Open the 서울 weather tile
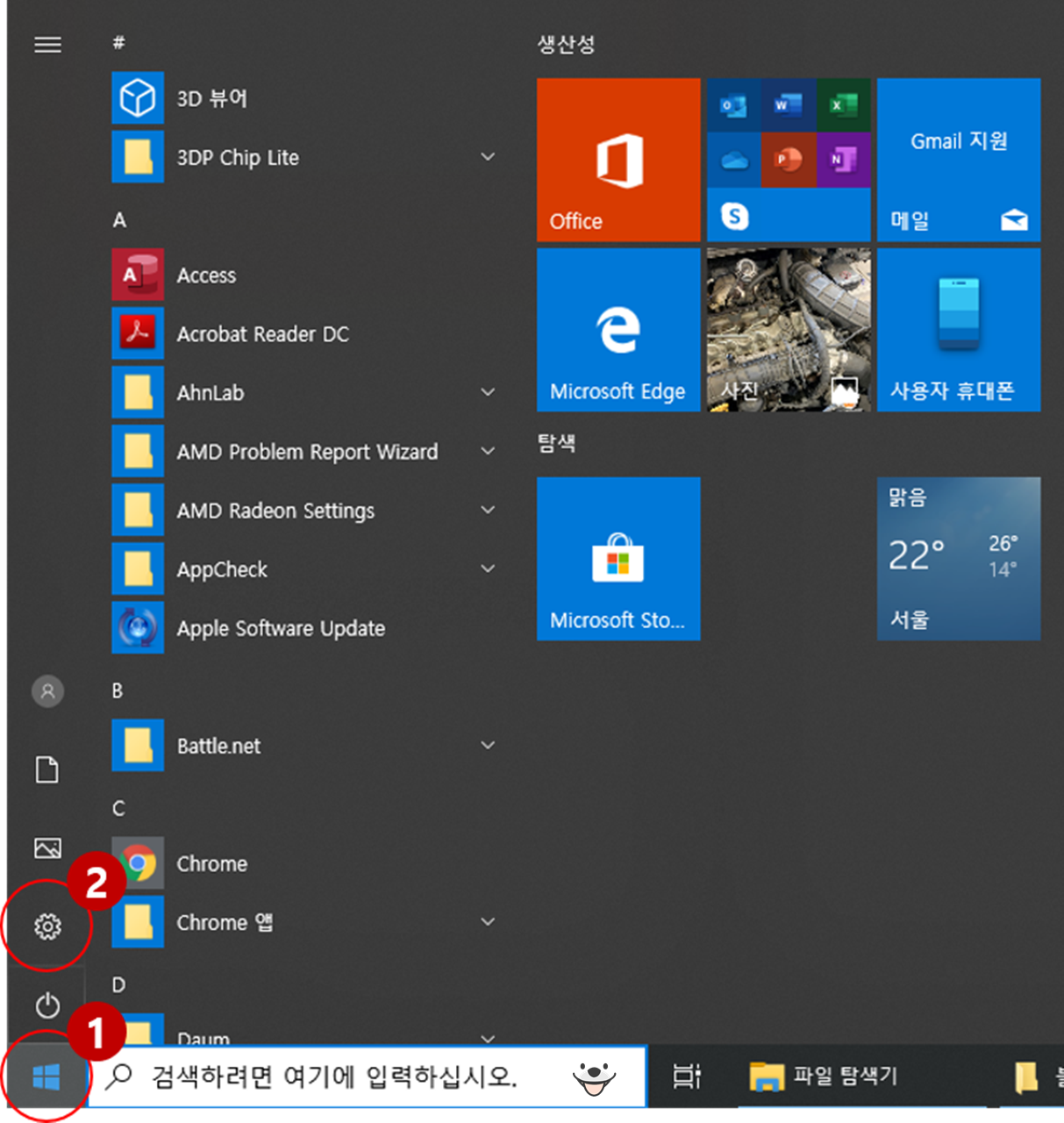The height and width of the screenshot is (1123, 1064). [x=959, y=559]
